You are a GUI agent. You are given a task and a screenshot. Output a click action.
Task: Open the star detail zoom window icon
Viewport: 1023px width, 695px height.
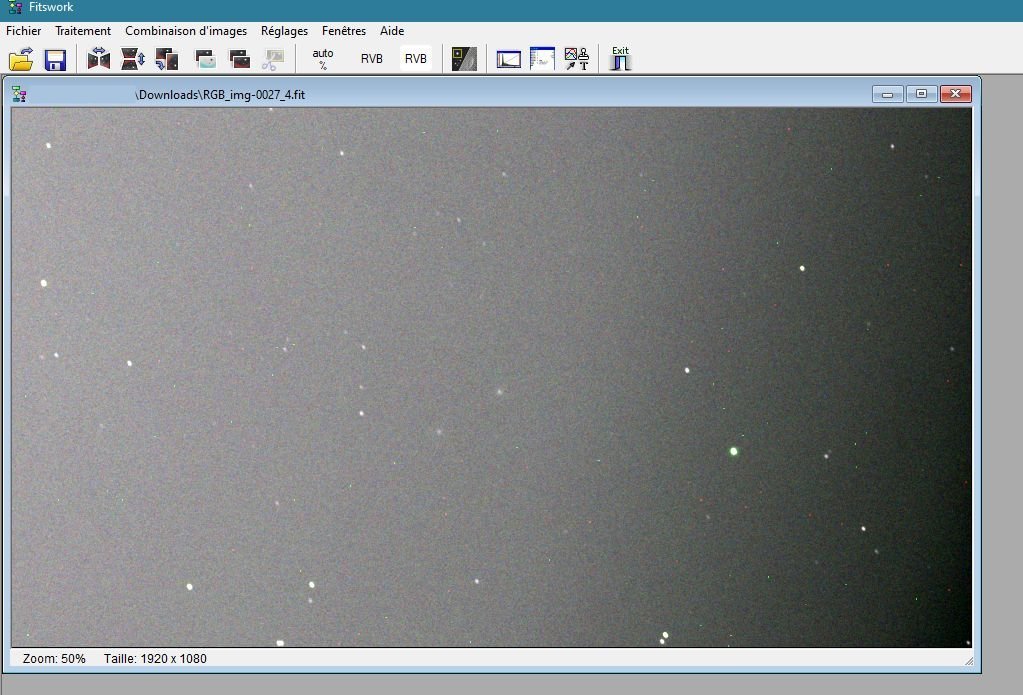pos(465,59)
